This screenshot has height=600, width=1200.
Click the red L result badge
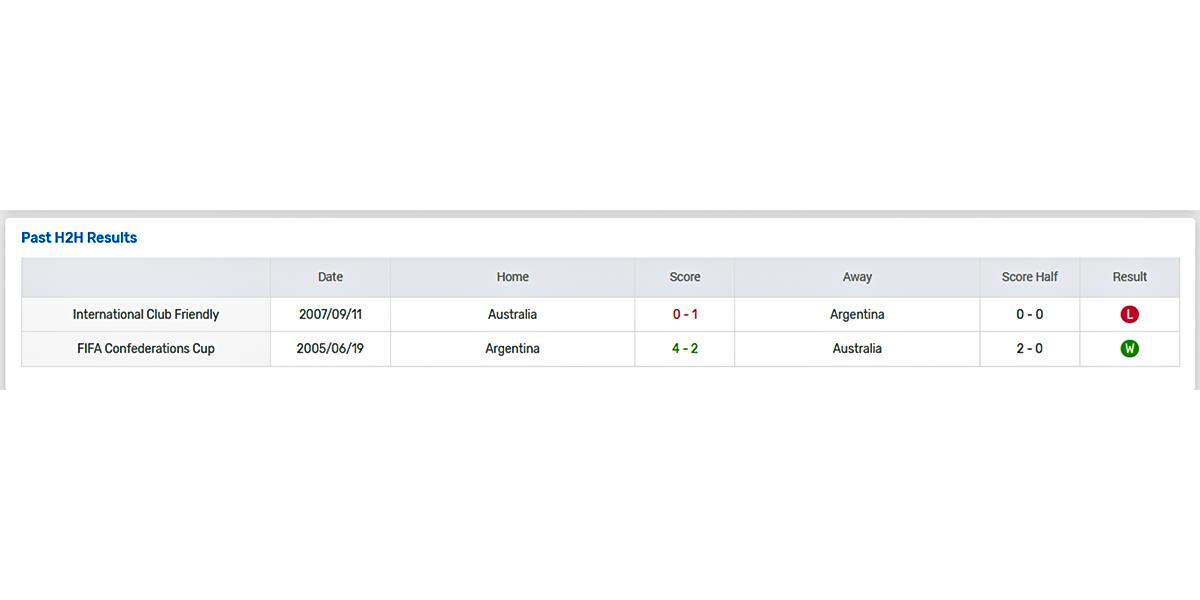pyautogui.click(x=1130, y=314)
